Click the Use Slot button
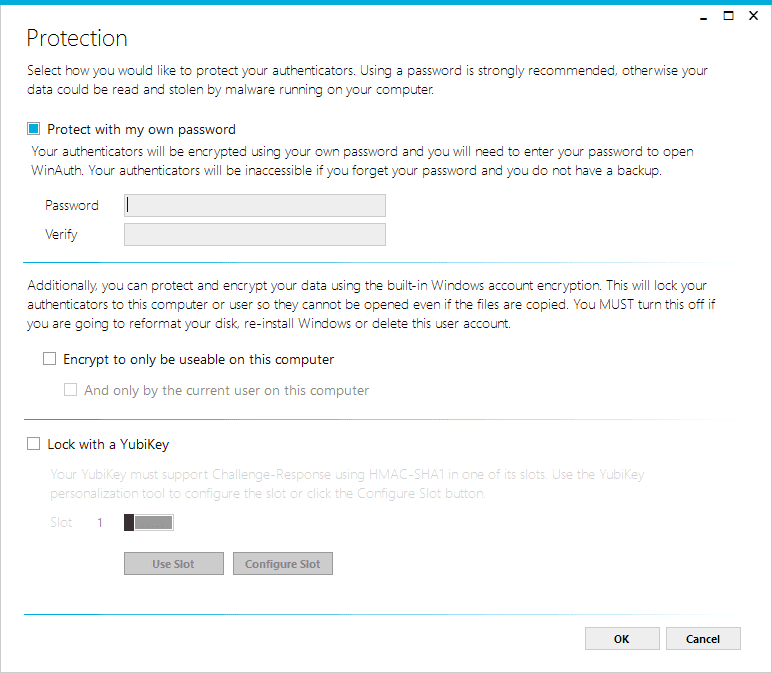 (174, 564)
